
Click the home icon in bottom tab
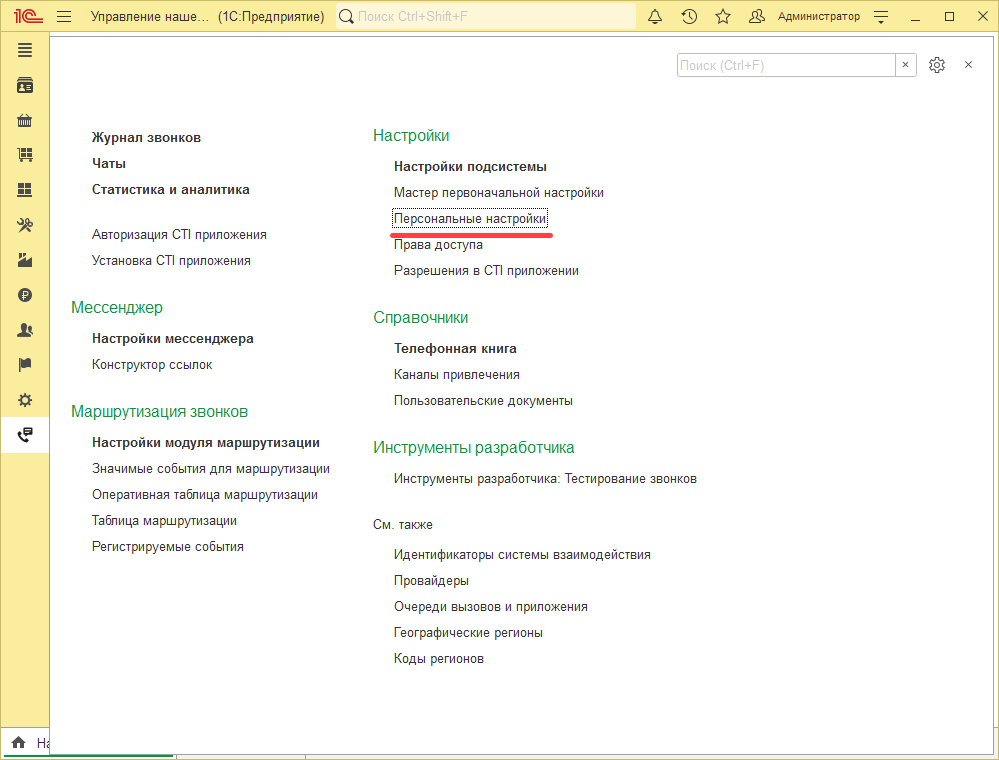tap(18, 743)
